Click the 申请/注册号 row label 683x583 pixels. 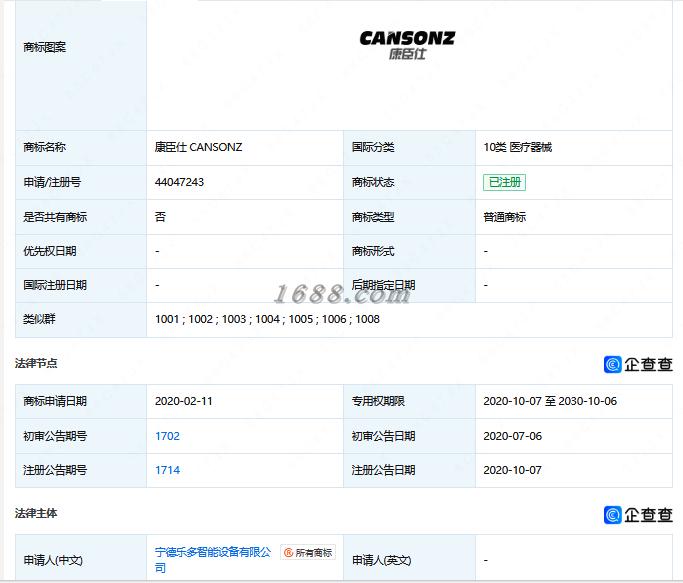[52, 182]
